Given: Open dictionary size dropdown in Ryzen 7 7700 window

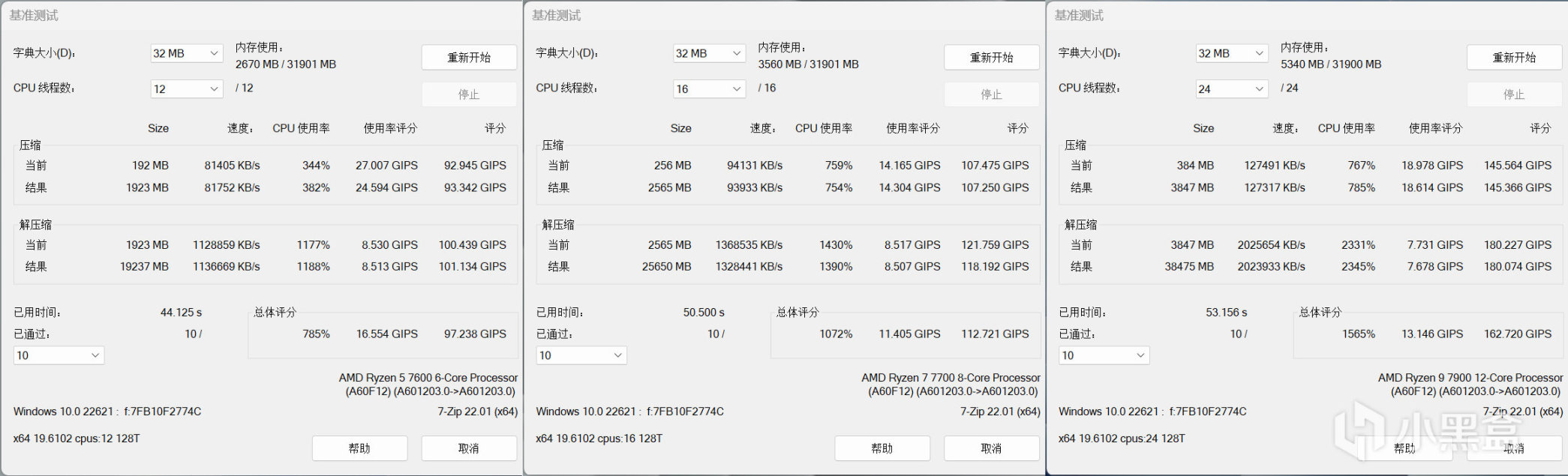Looking at the screenshot, I should click(x=709, y=53).
